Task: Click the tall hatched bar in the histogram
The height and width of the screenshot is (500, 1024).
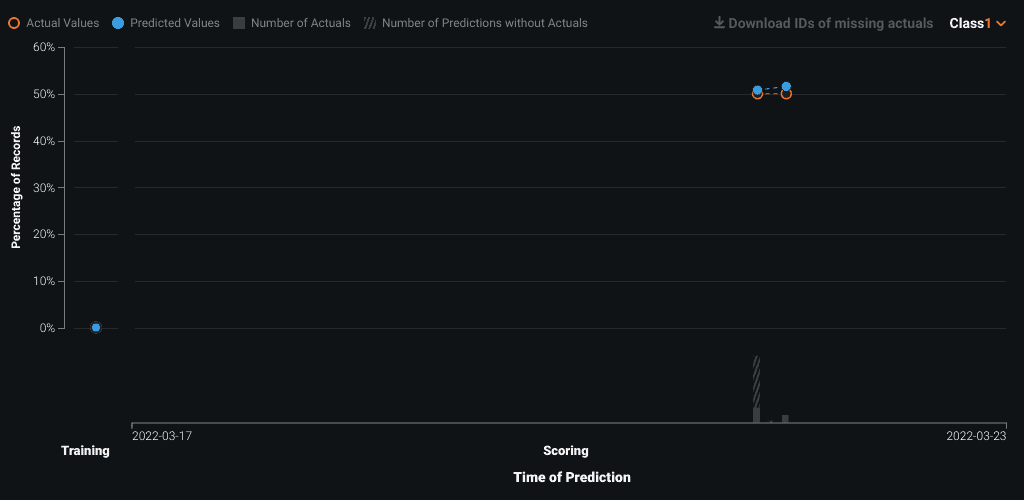Action: point(757,382)
